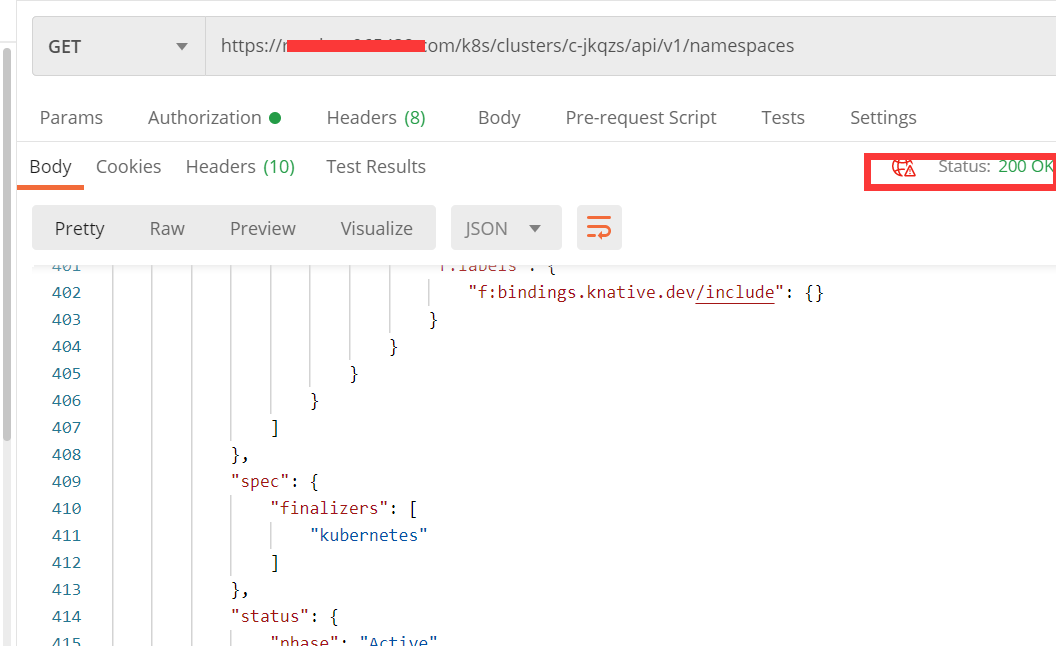Click the network warning globe icon

(x=904, y=167)
